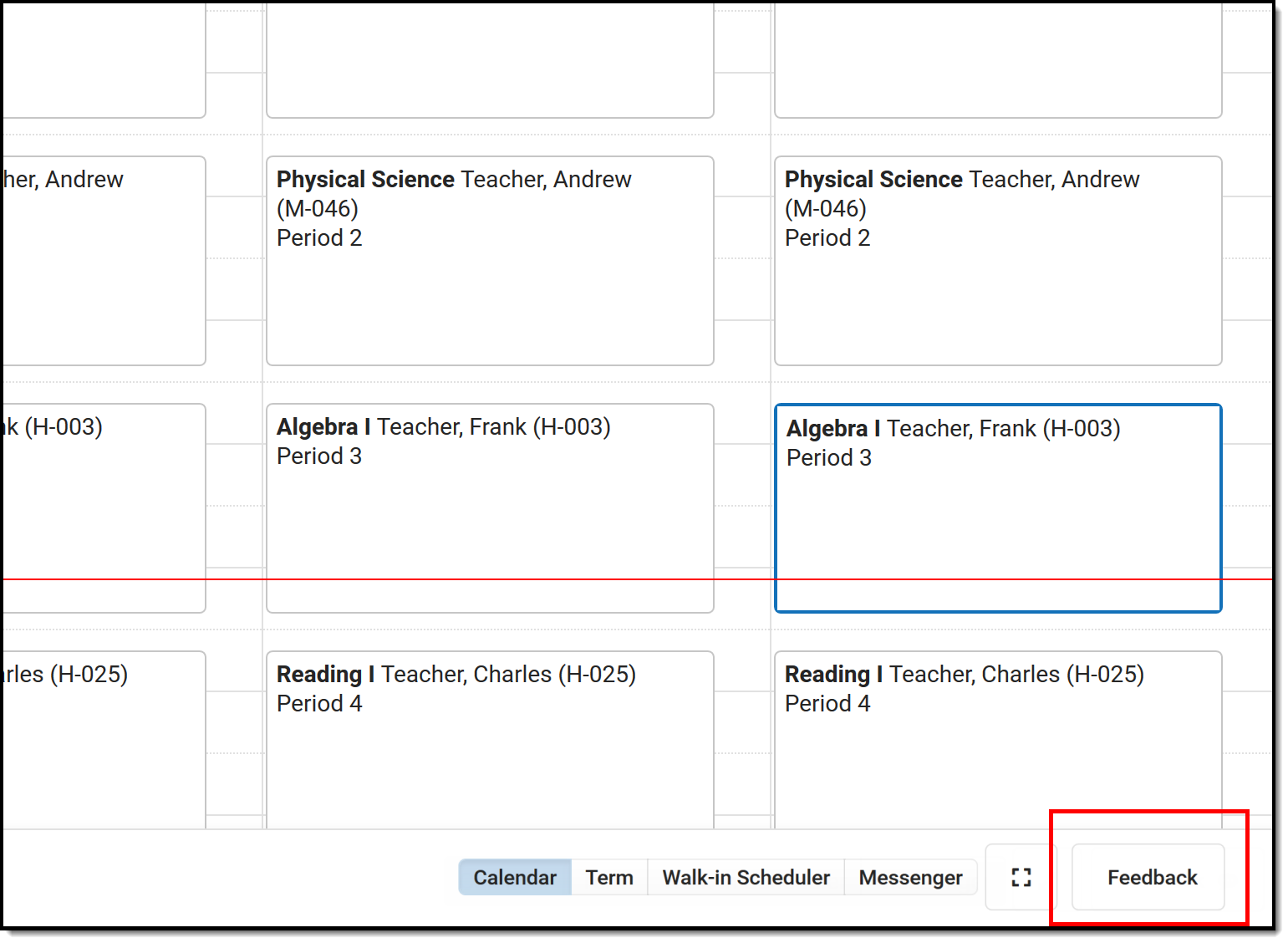Screen dimensions: 1288x943
Task: Select the Term tab
Action: [x=609, y=877]
